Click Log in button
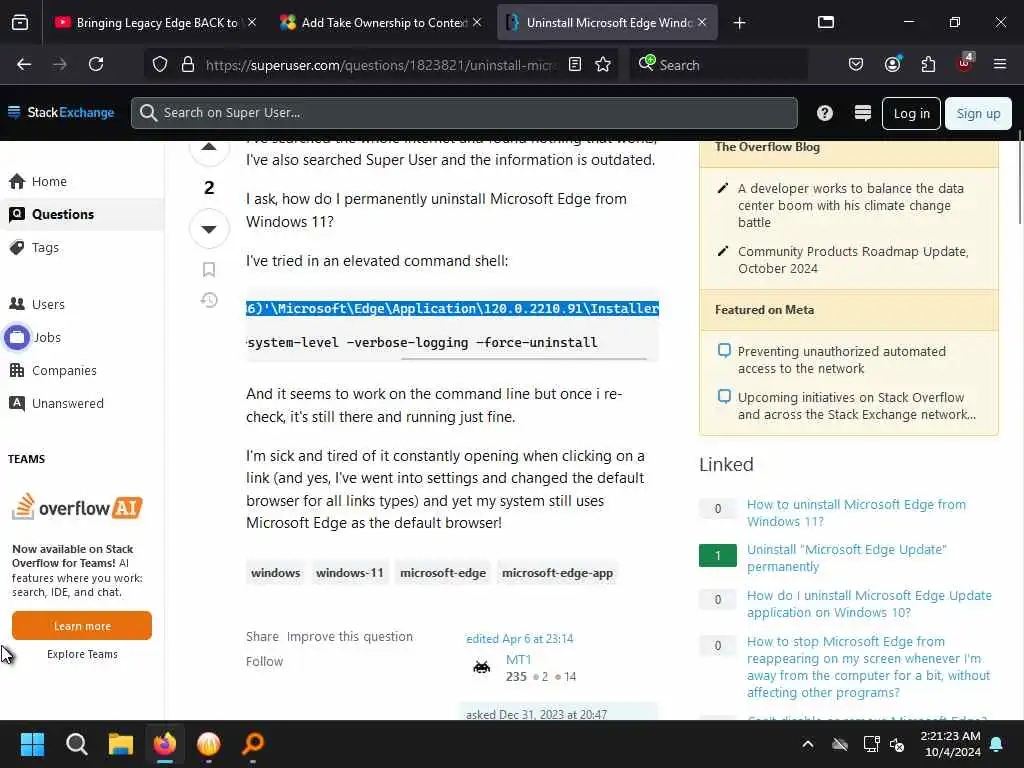Viewport: 1024px width, 768px height. 911,113
